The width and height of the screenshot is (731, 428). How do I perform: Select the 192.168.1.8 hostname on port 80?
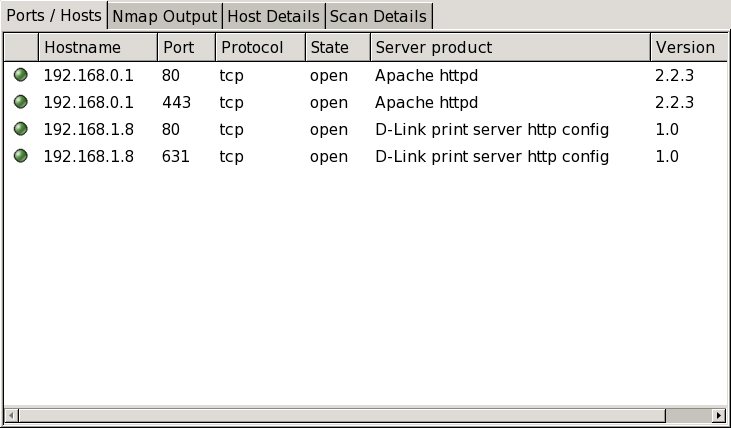pos(88,129)
